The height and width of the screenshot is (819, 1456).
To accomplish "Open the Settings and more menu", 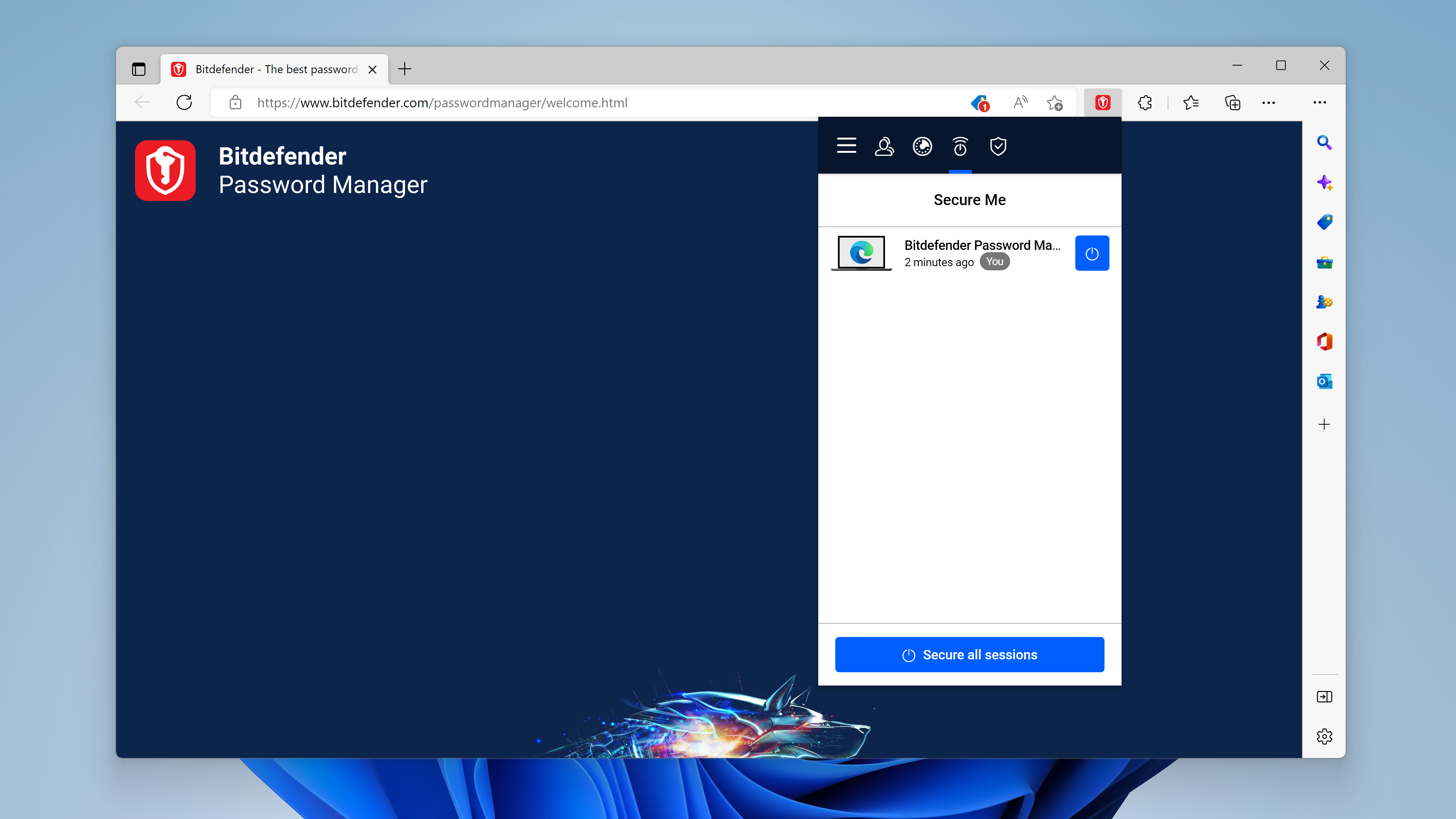I will pos(1268,102).
